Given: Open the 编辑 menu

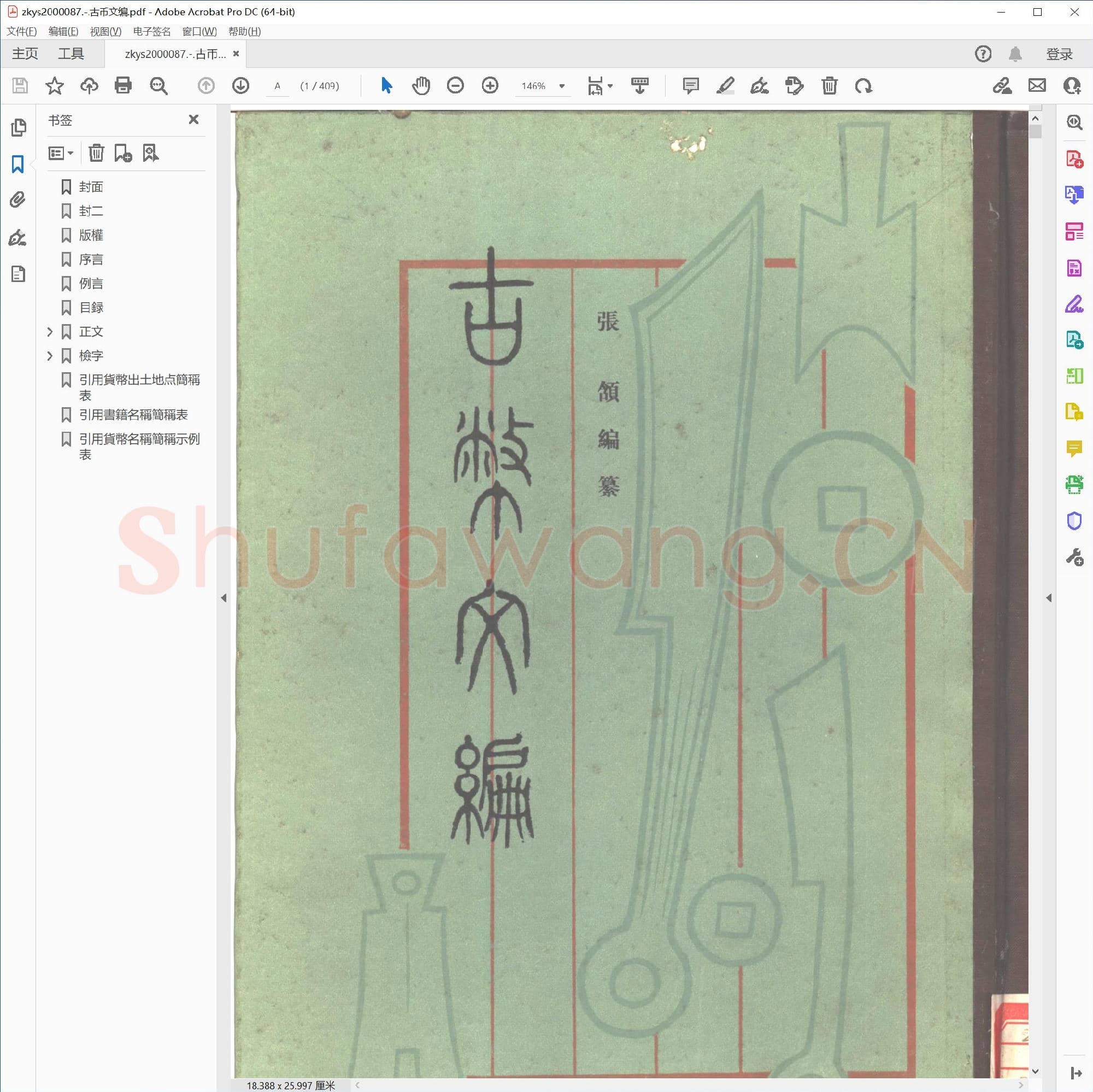Looking at the screenshot, I should (x=62, y=31).
